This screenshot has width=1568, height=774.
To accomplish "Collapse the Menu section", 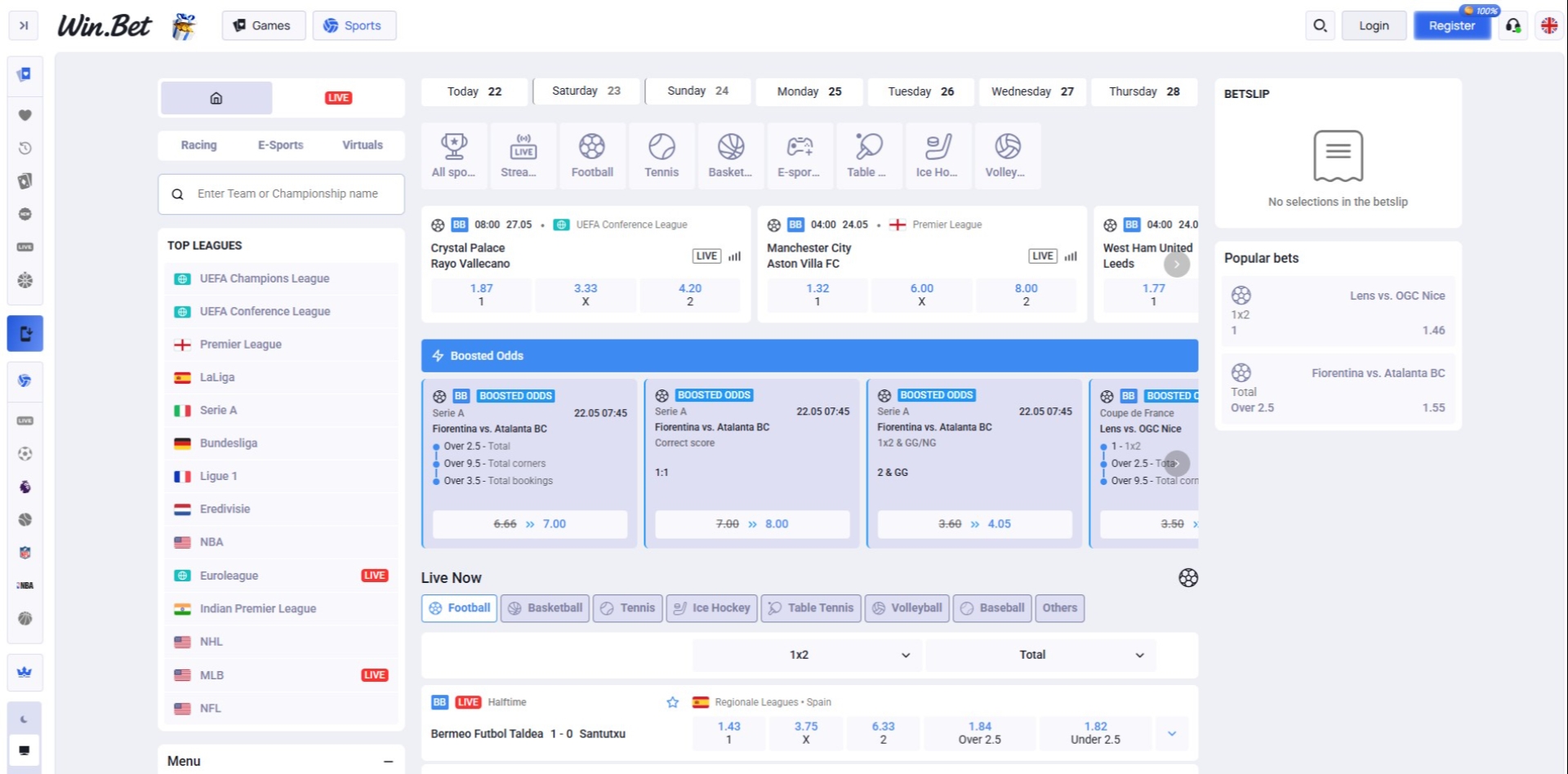I will pyautogui.click(x=388, y=762).
